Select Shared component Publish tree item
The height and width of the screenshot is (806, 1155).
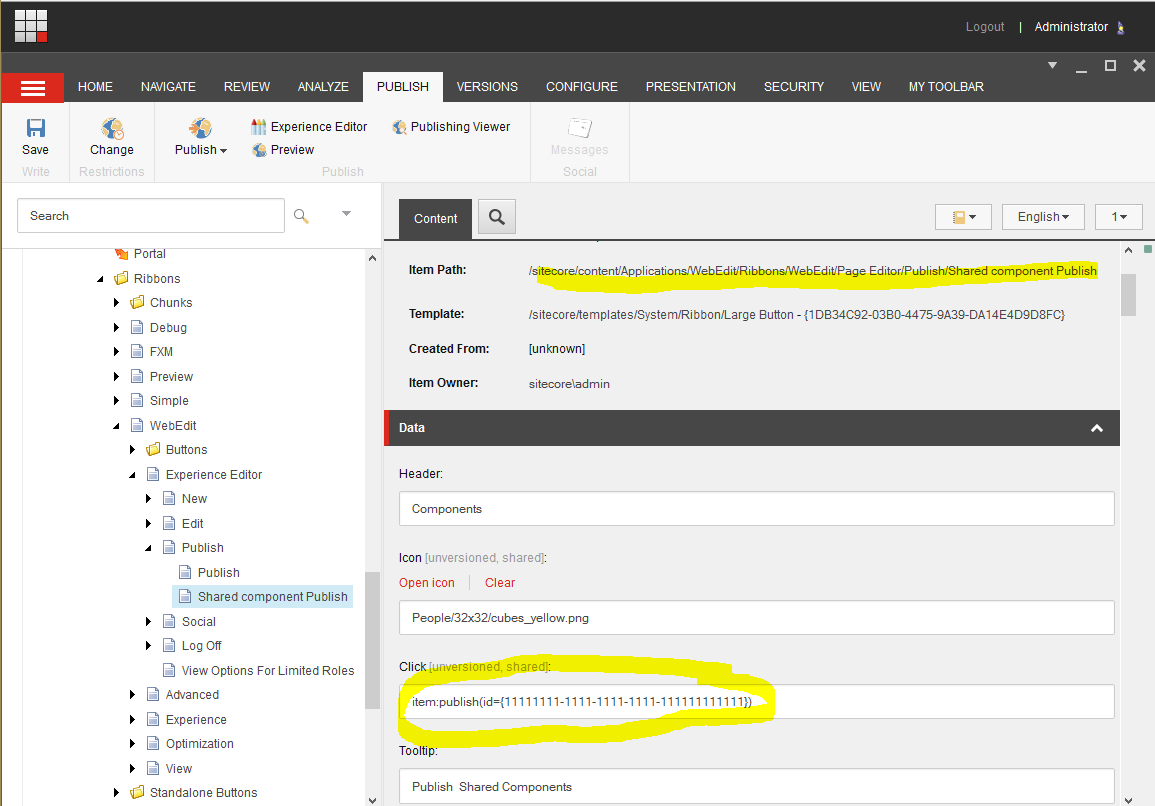click(x=264, y=597)
